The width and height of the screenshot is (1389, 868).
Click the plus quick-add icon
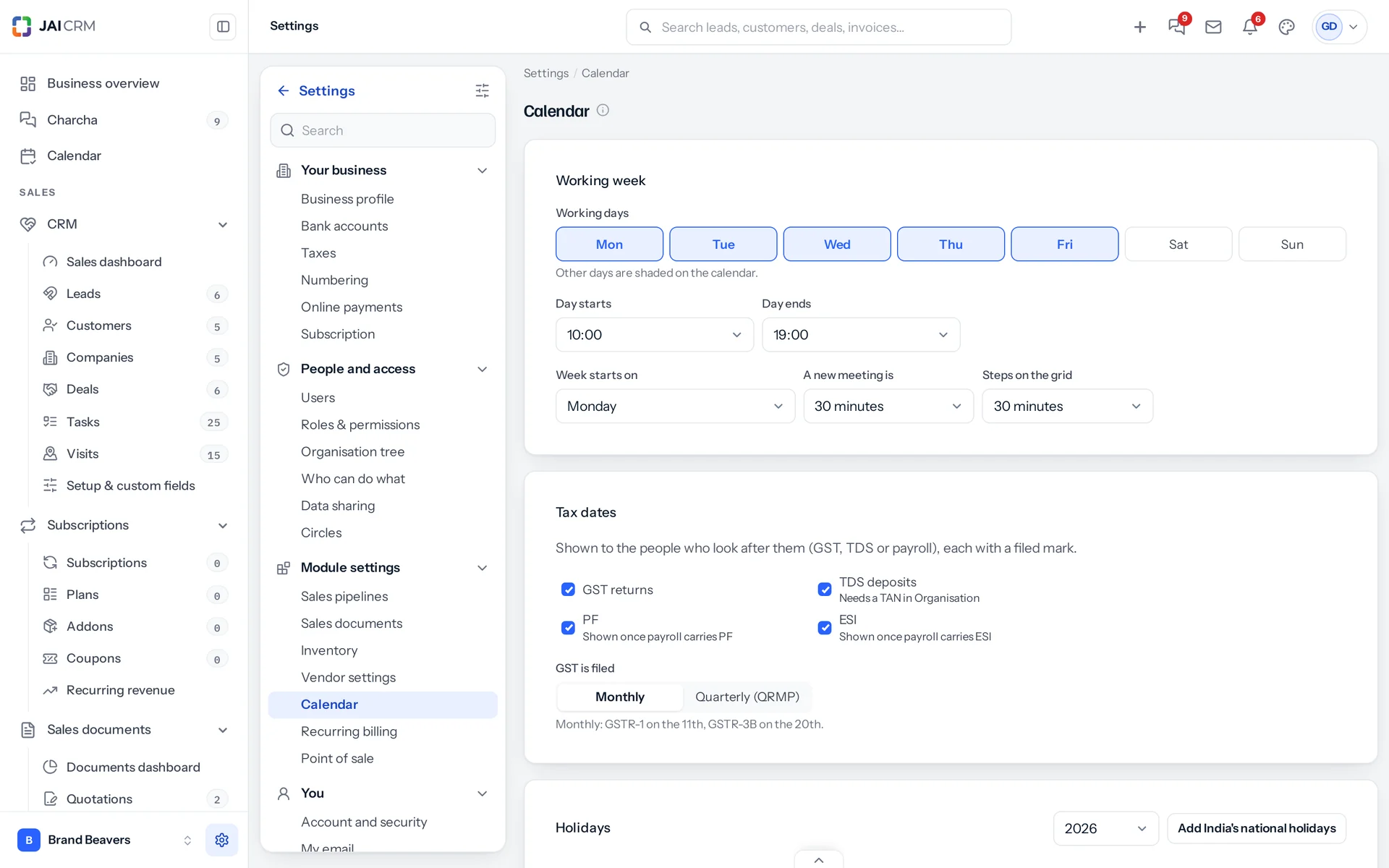[x=1140, y=27]
